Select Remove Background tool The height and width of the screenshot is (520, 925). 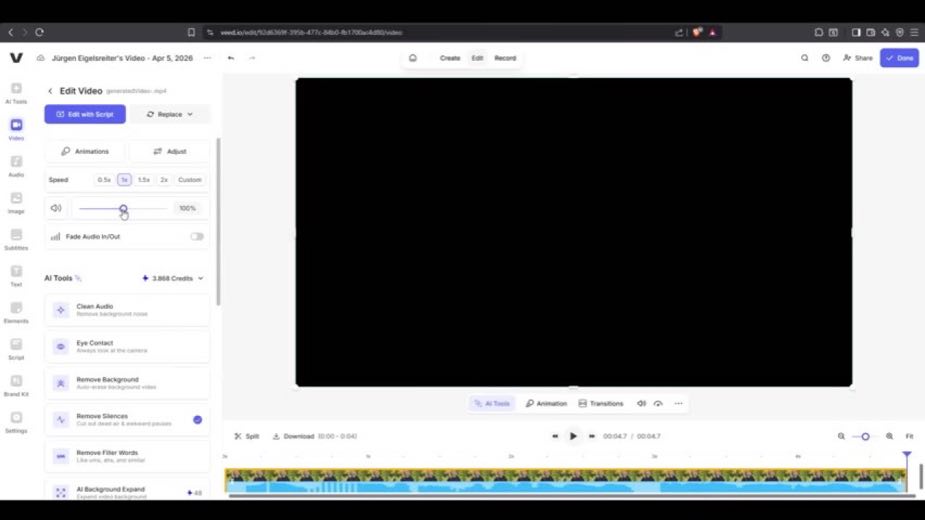click(127, 383)
